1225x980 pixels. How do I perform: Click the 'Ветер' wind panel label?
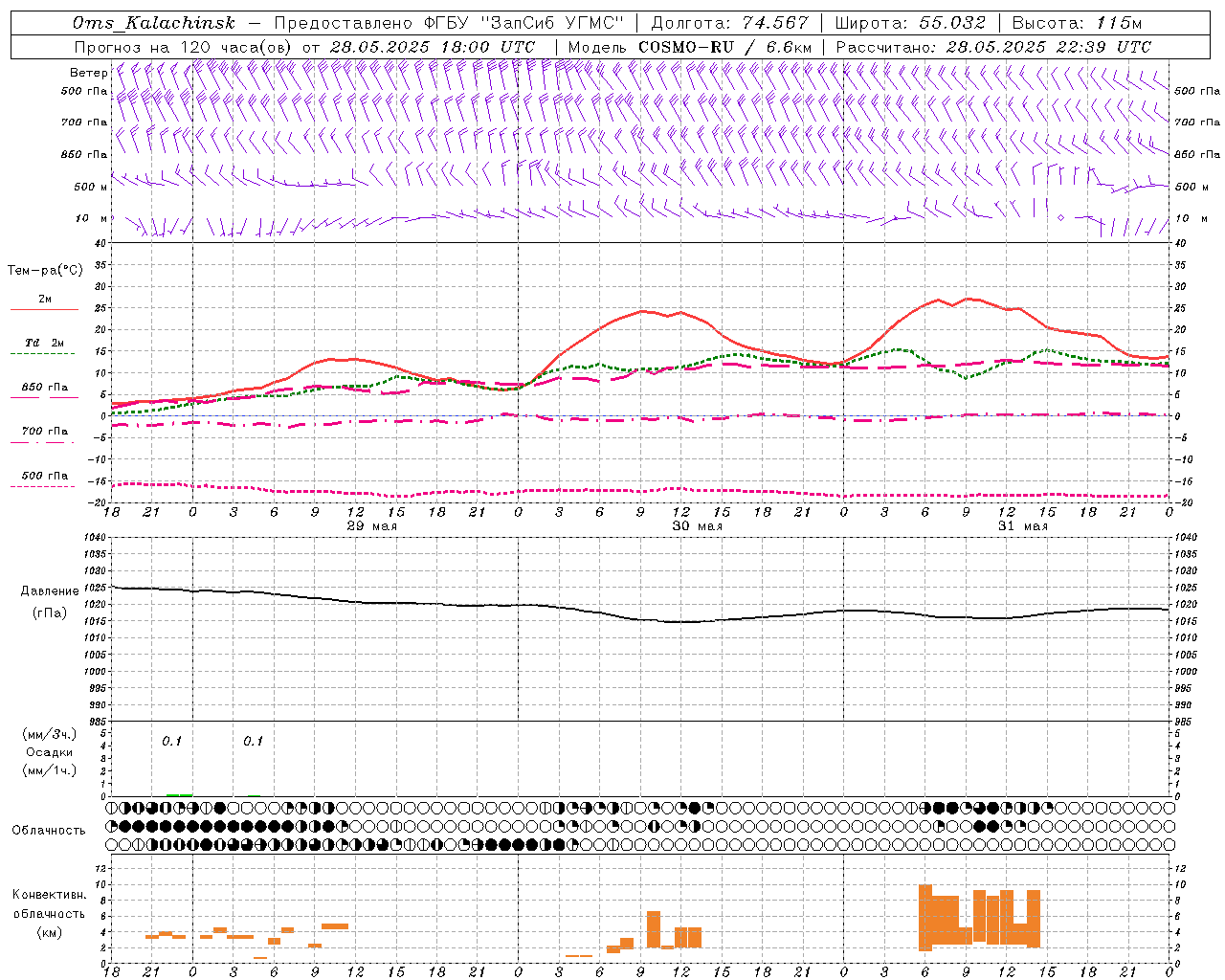pos(89,73)
